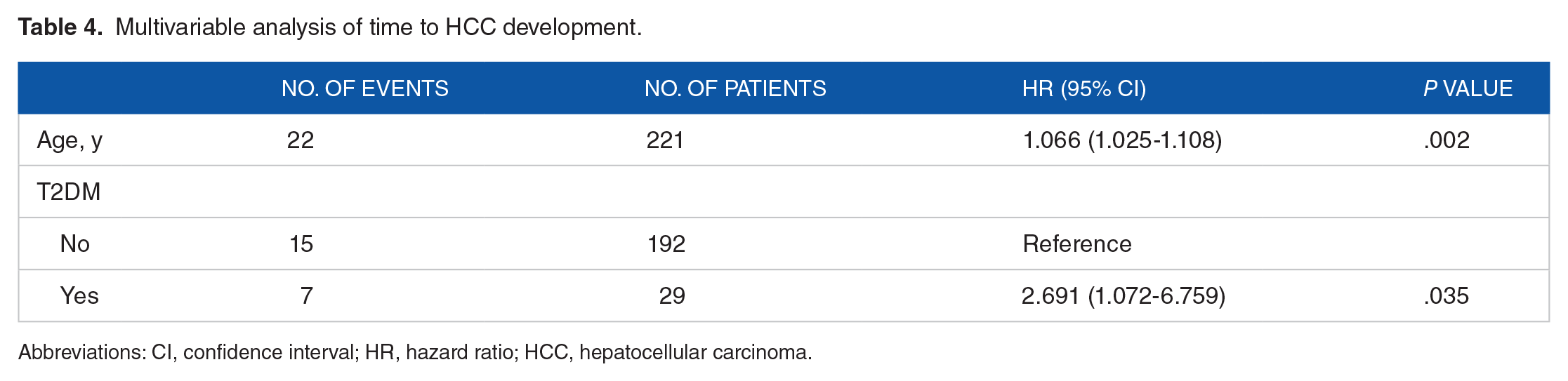1568x381 pixels.
Task: Click events value 15 in No row
Action: pos(301,243)
